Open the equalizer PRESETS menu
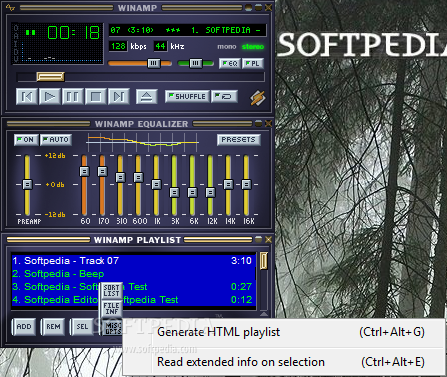Image resolution: width=447 pixels, height=377 pixels. point(238,140)
